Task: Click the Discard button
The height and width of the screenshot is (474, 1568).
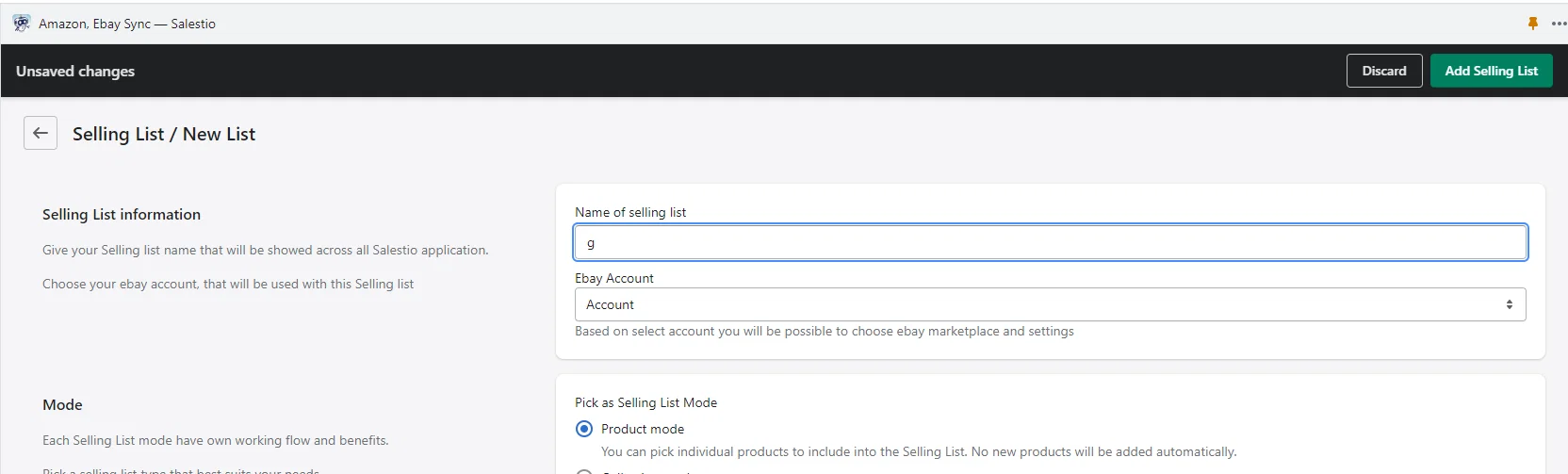Action: 1384,71
